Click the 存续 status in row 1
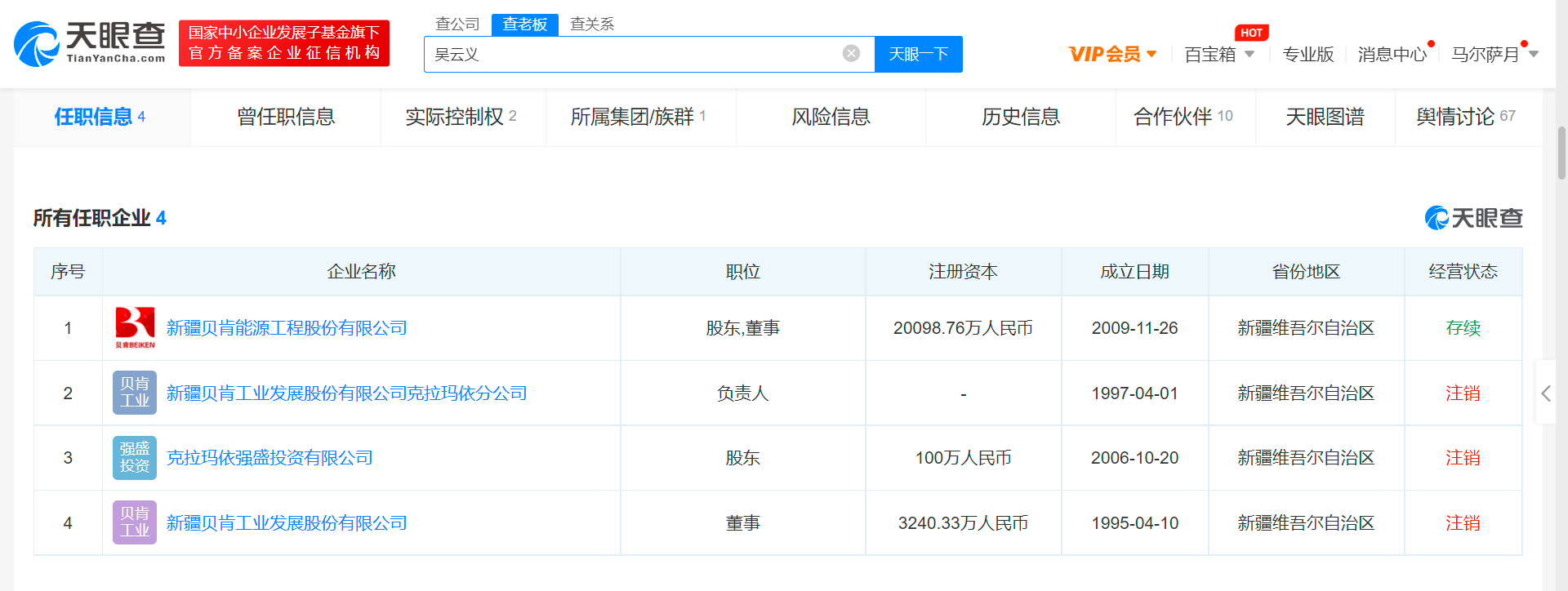Screen dimensions: 1568x591 coord(1463,328)
